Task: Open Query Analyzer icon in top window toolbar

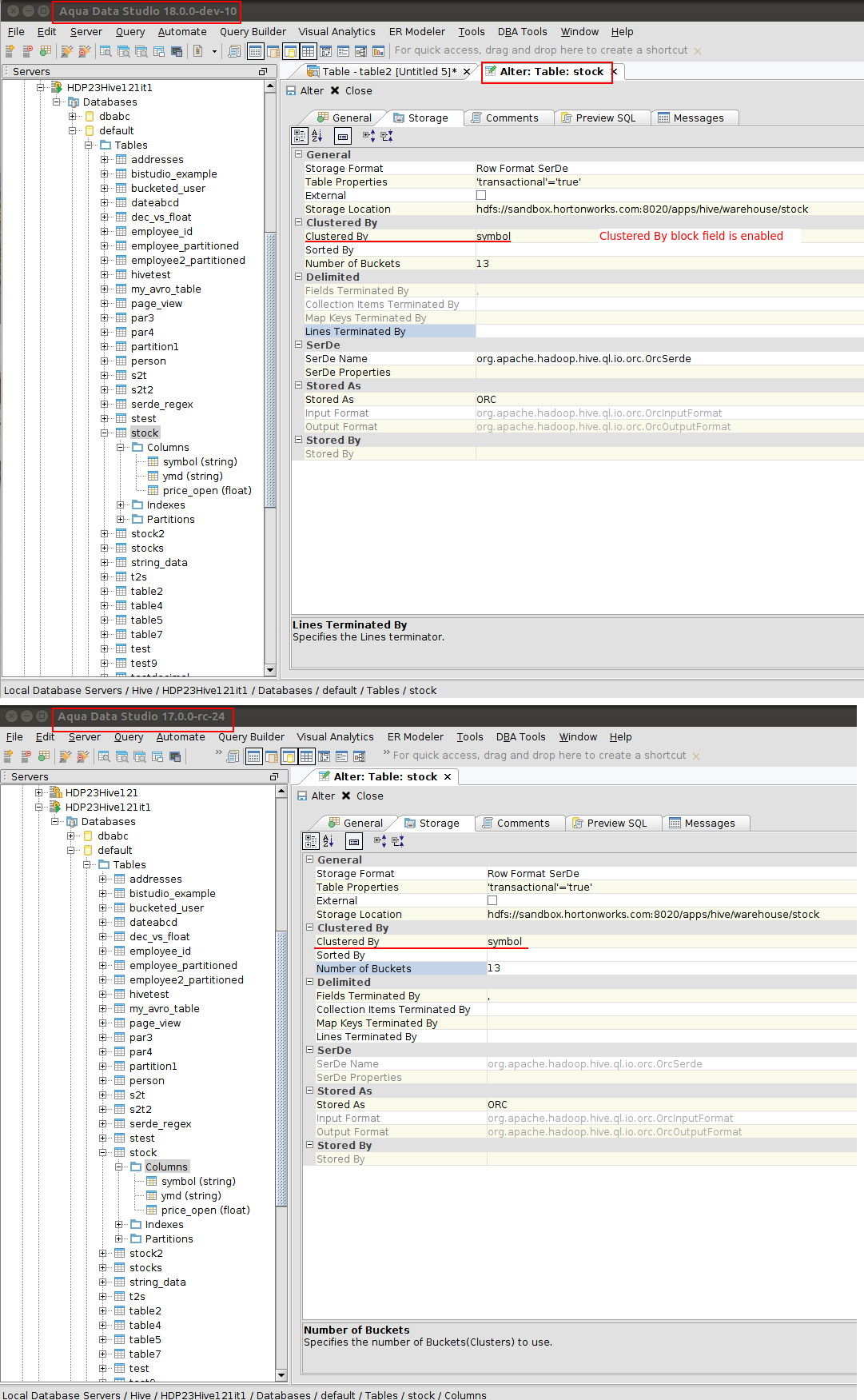Action: pyautogui.click(x=106, y=50)
